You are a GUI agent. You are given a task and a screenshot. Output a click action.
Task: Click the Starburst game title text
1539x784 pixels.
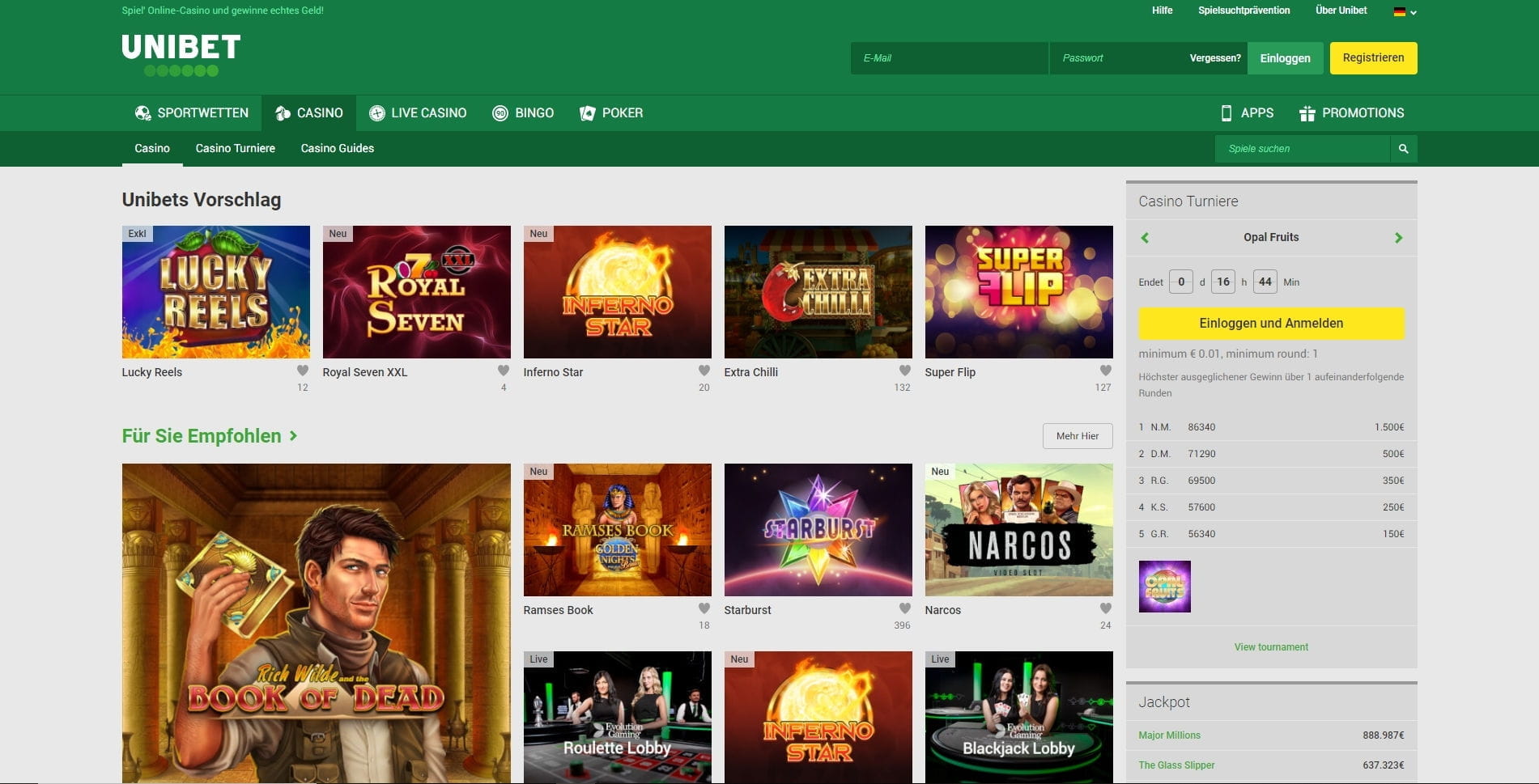[748, 610]
